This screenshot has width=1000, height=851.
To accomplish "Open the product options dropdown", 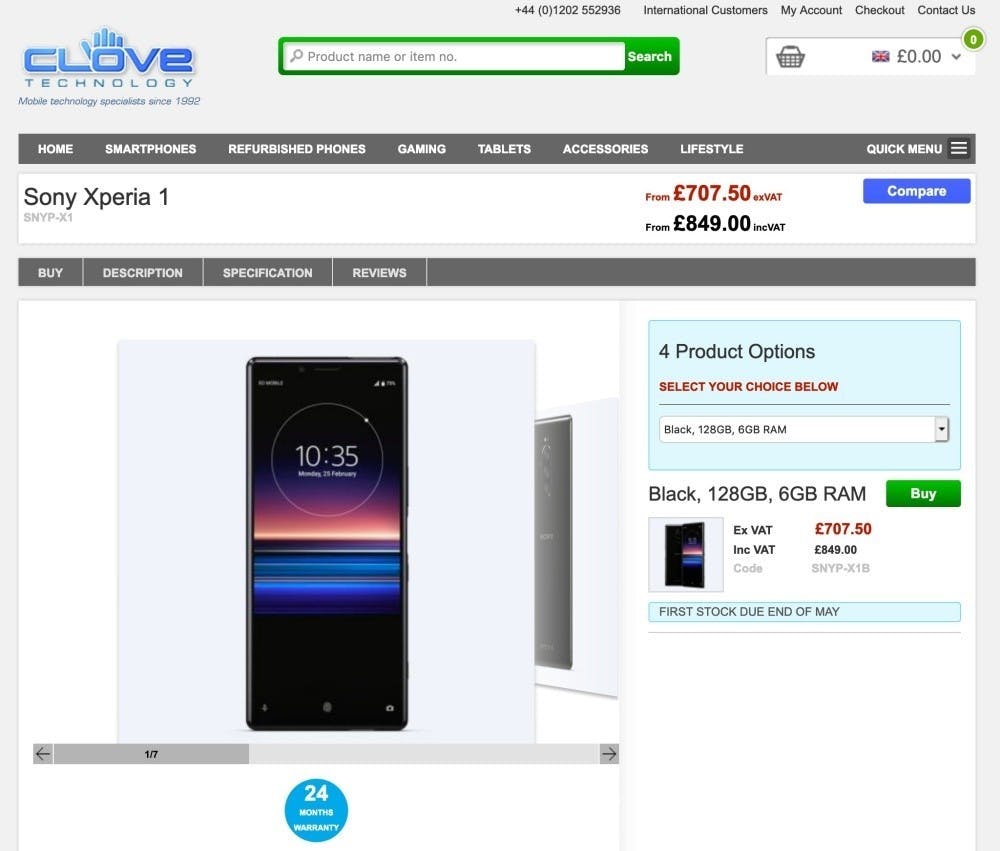I will tap(804, 429).
